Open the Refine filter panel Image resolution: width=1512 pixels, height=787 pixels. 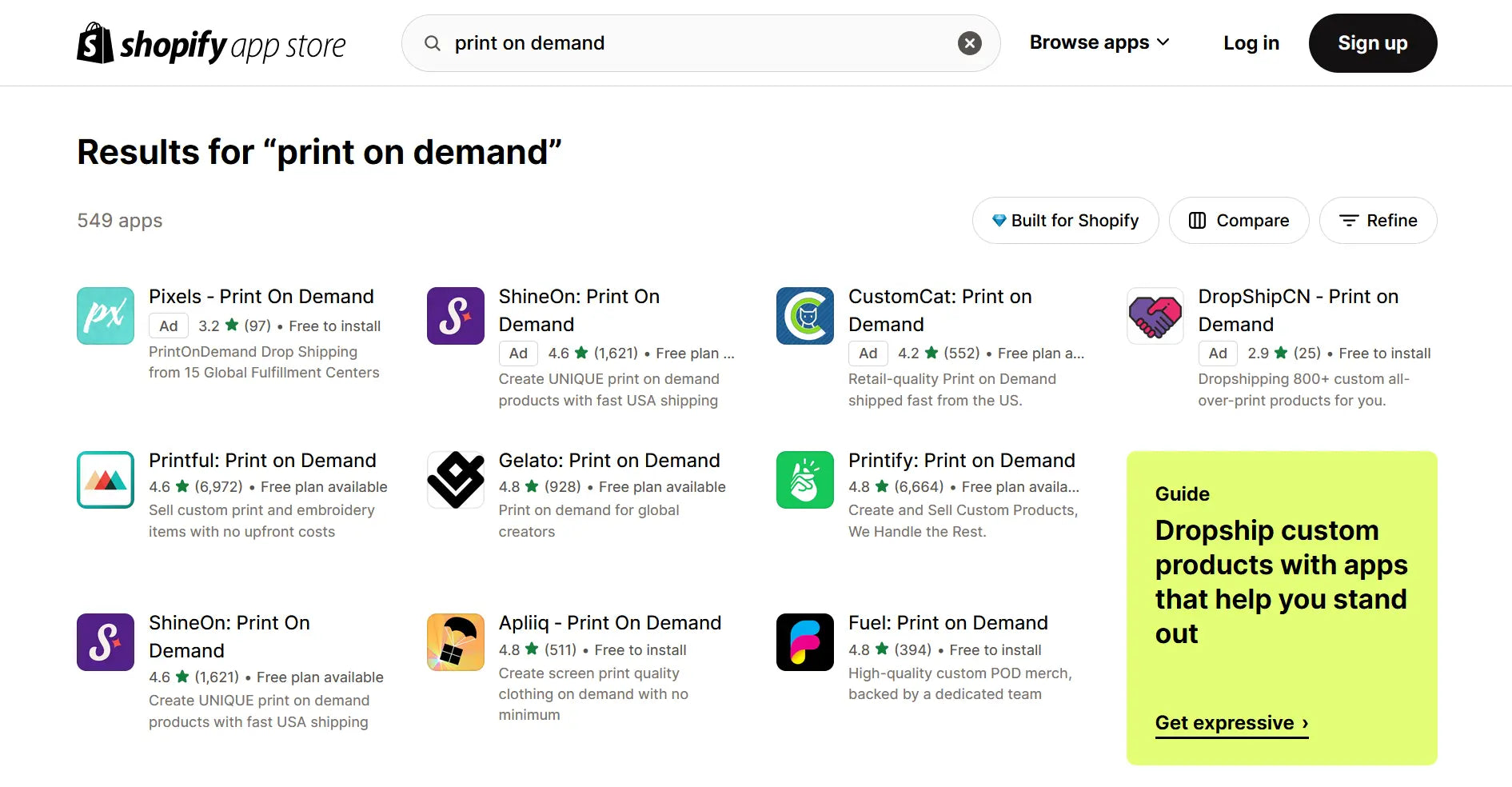tap(1378, 220)
